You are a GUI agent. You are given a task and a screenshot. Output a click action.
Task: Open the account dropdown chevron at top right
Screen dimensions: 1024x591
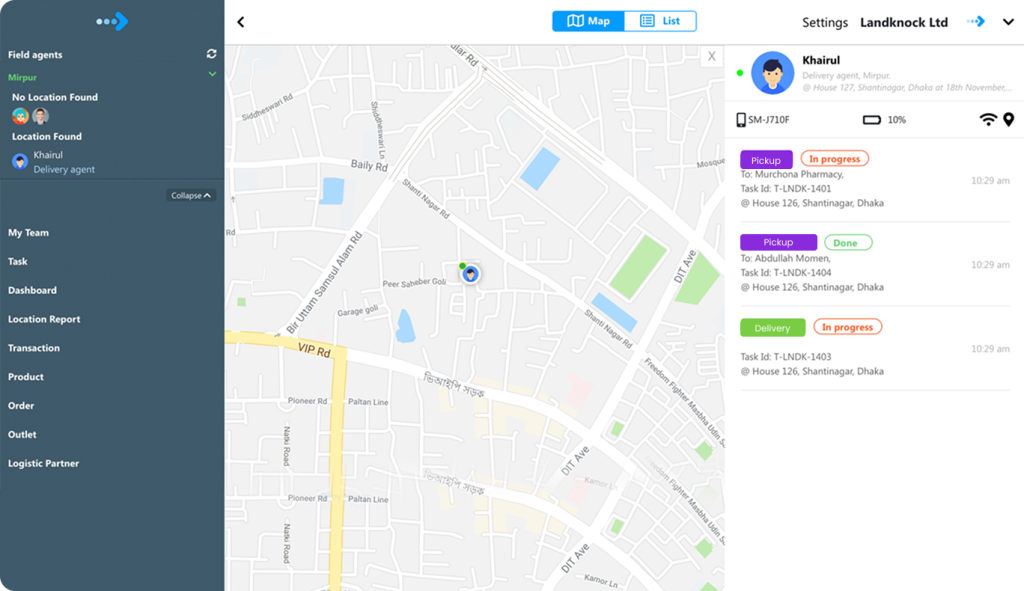1008,22
